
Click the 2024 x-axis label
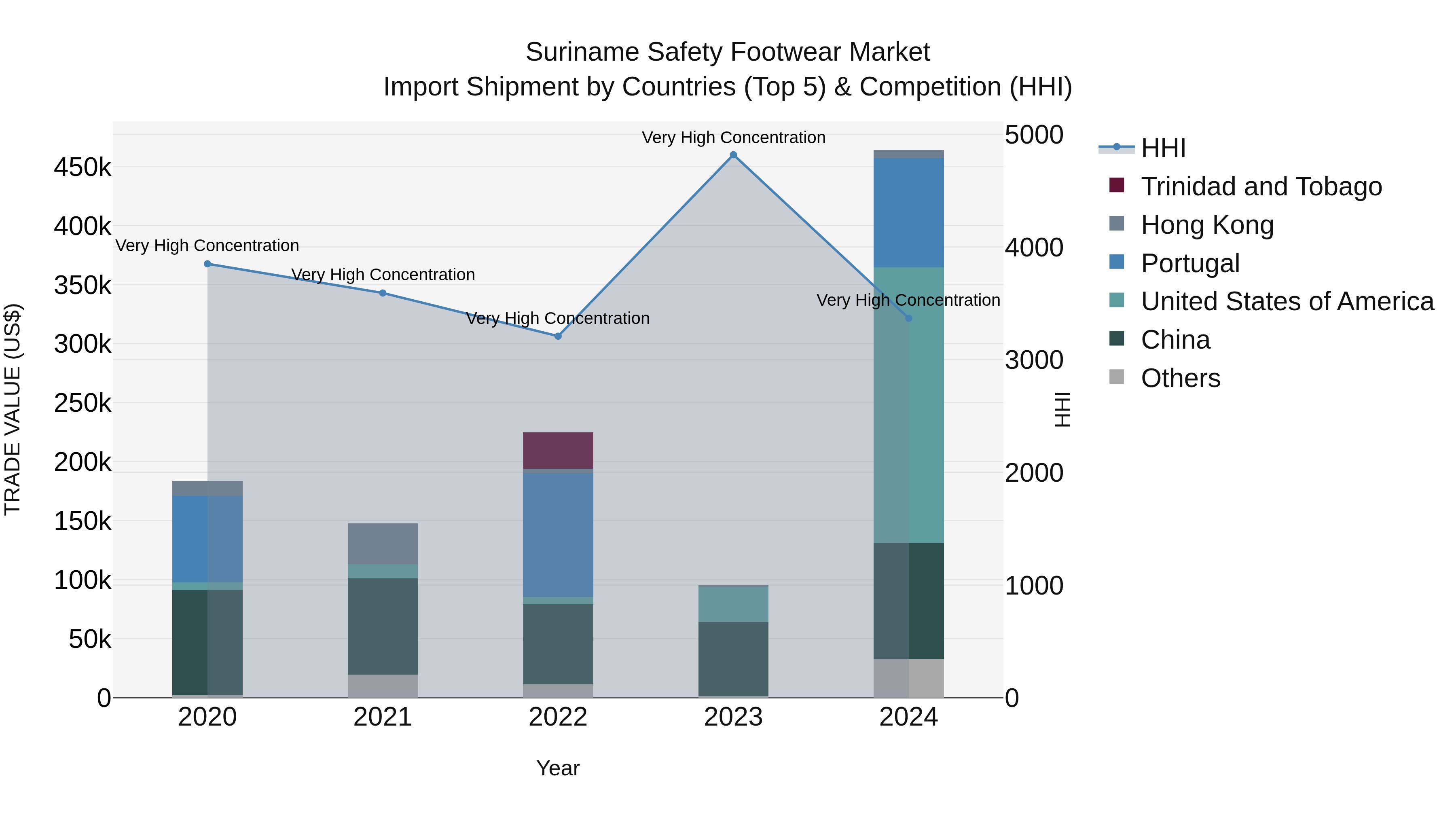tap(908, 717)
